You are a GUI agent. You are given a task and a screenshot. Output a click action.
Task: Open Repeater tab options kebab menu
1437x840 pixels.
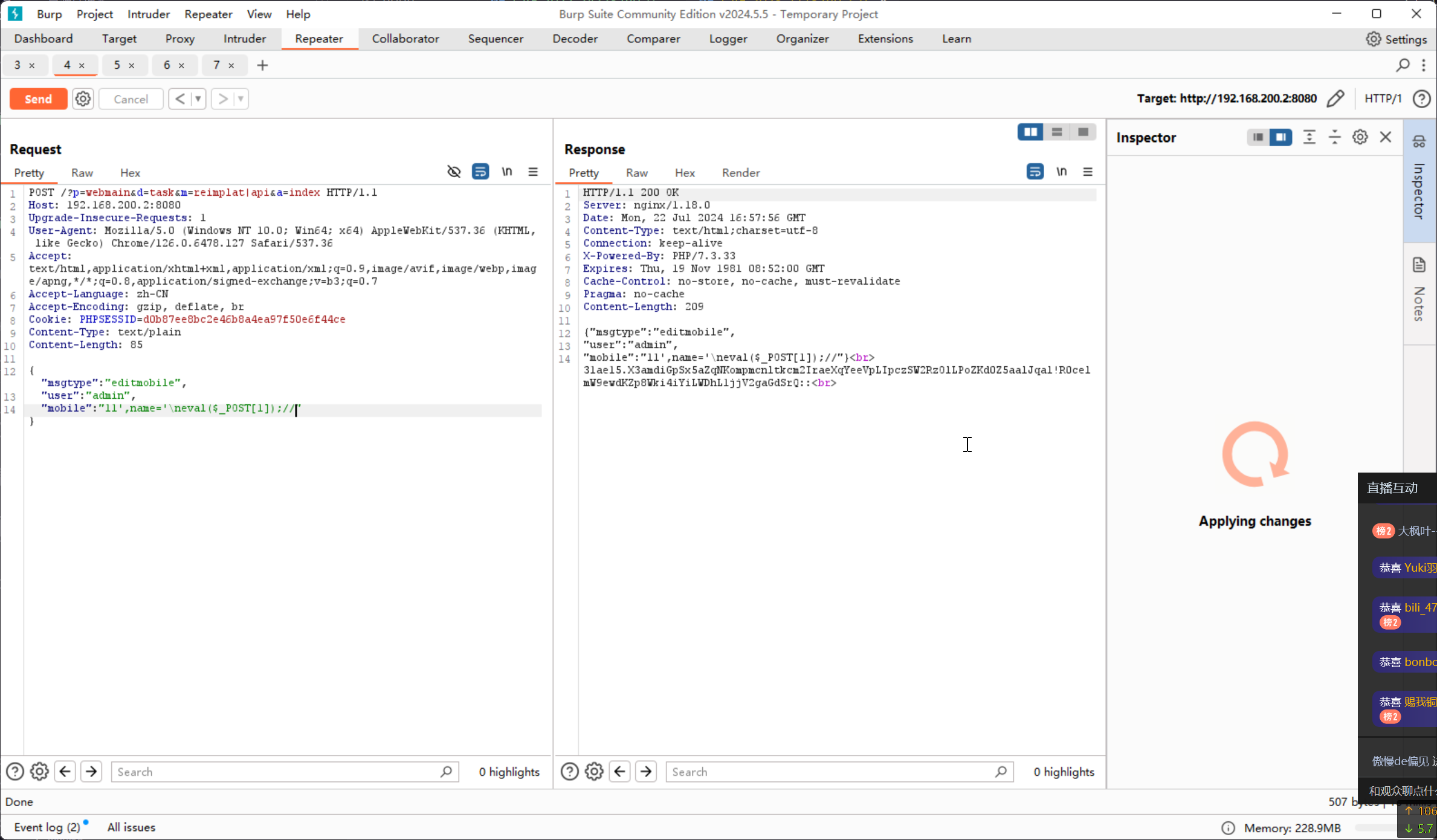(x=1424, y=65)
